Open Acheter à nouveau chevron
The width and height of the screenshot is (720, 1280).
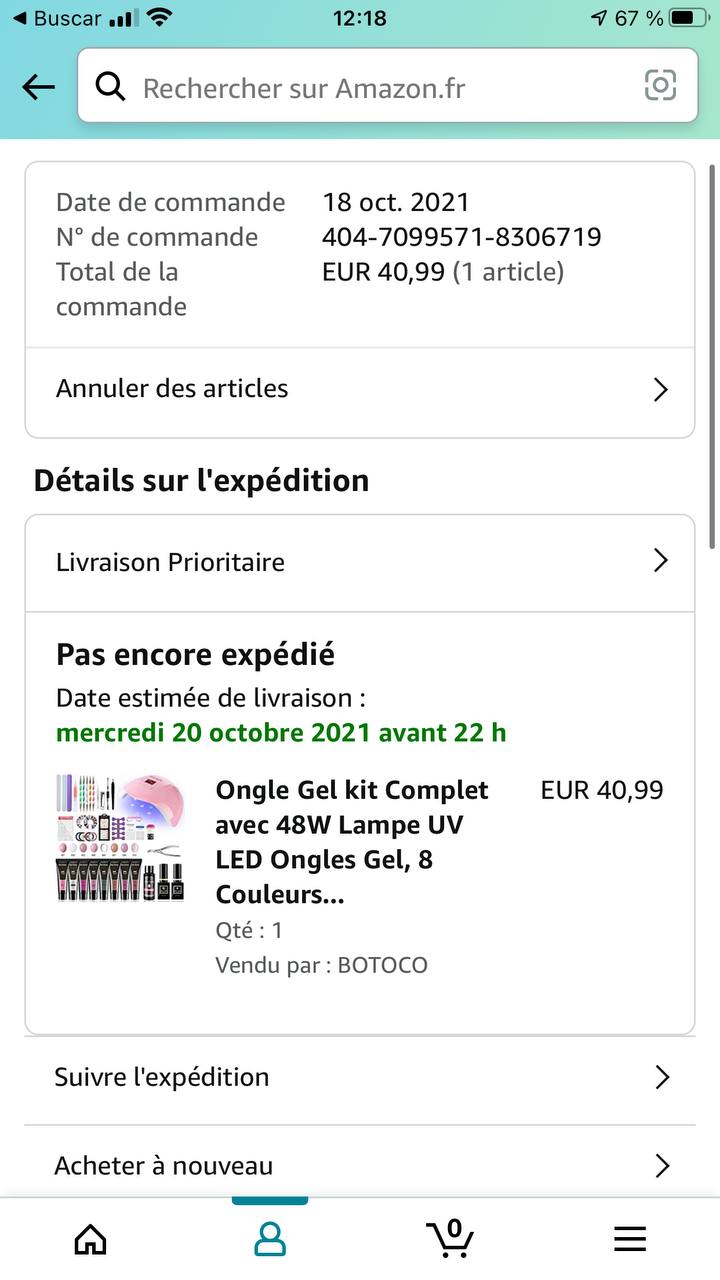tap(660, 1166)
